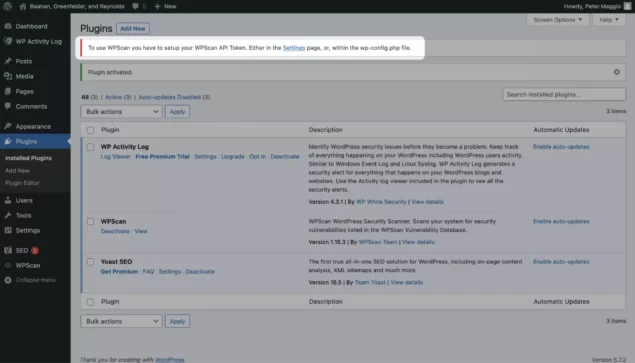Check the select-all checkbox in table header
The height and width of the screenshot is (363, 635).
[x=90, y=130]
